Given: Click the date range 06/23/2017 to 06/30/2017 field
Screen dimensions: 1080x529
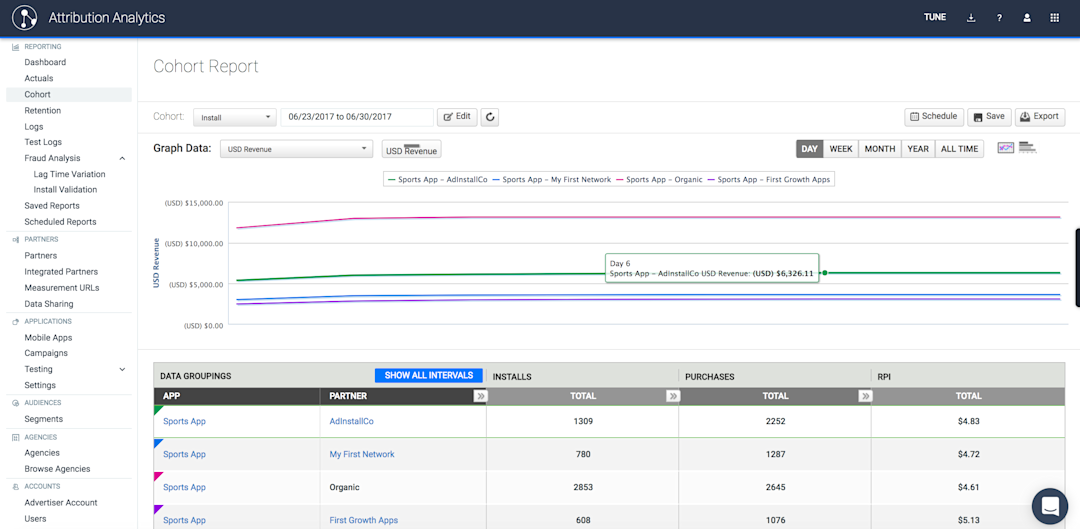Looking at the screenshot, I should [x=357, y=117].
